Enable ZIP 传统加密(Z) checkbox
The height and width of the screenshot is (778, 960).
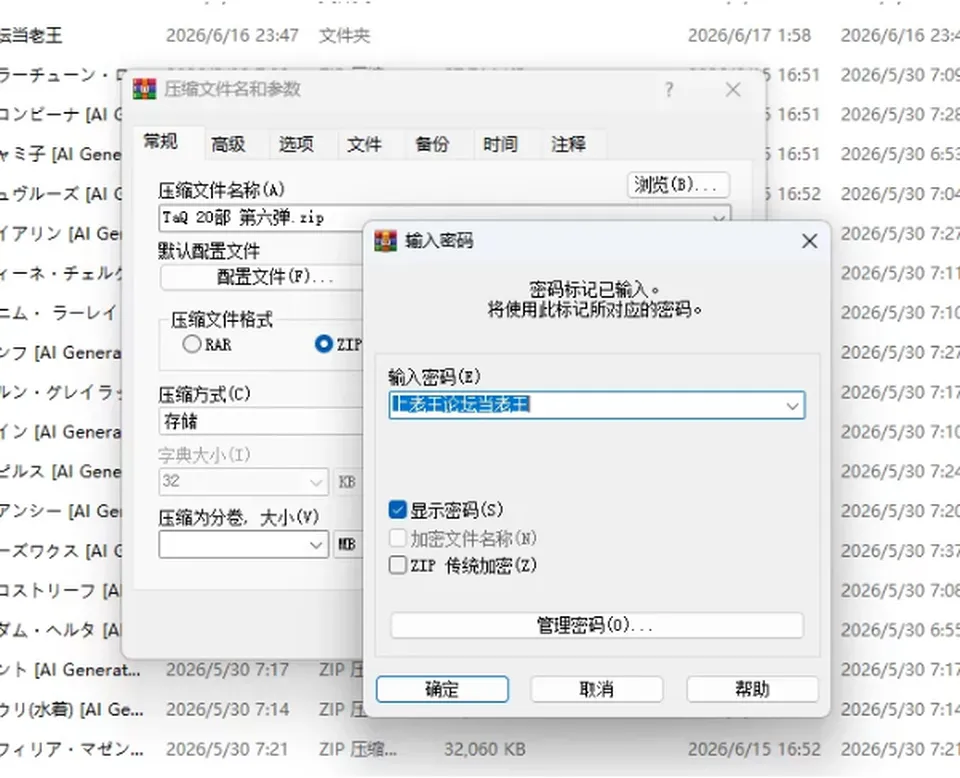click(397, 564)
